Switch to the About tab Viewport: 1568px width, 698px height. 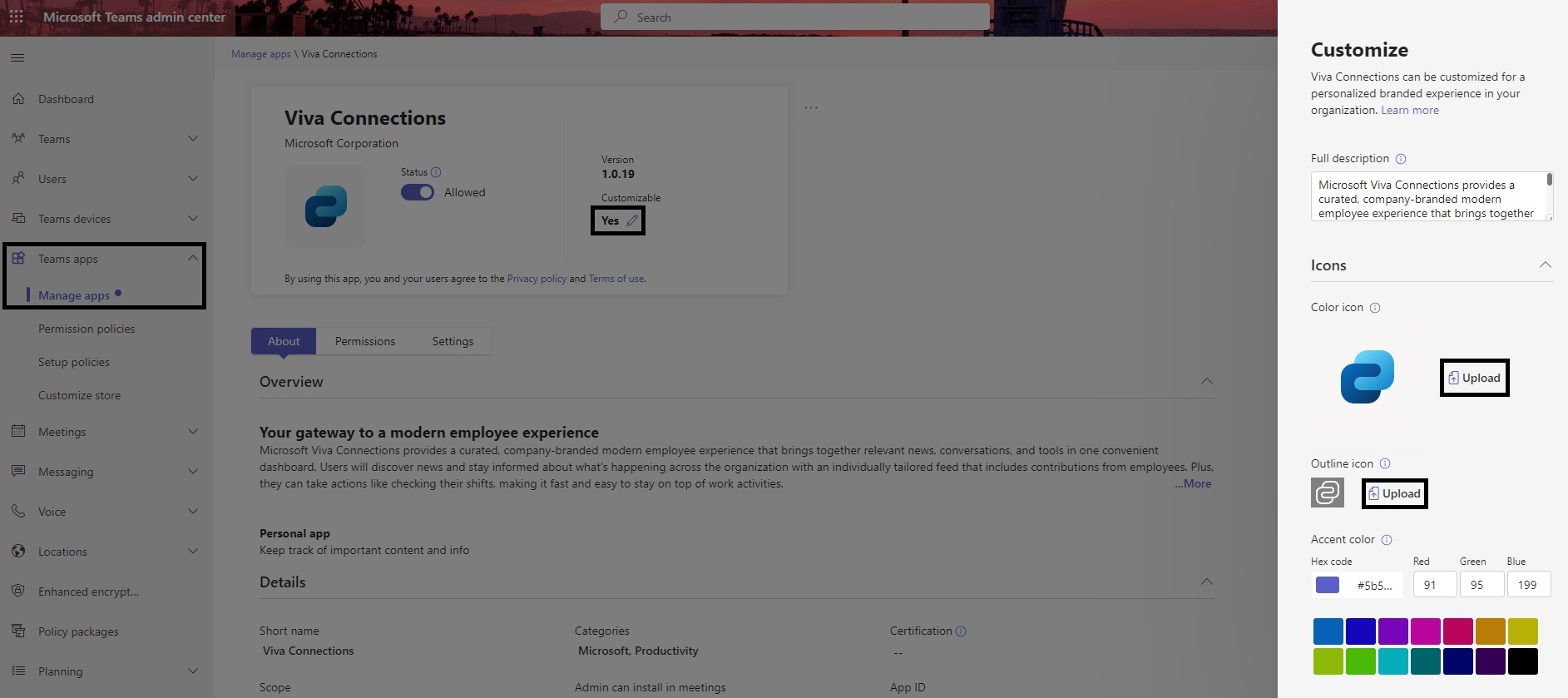[x=284, y=341]
